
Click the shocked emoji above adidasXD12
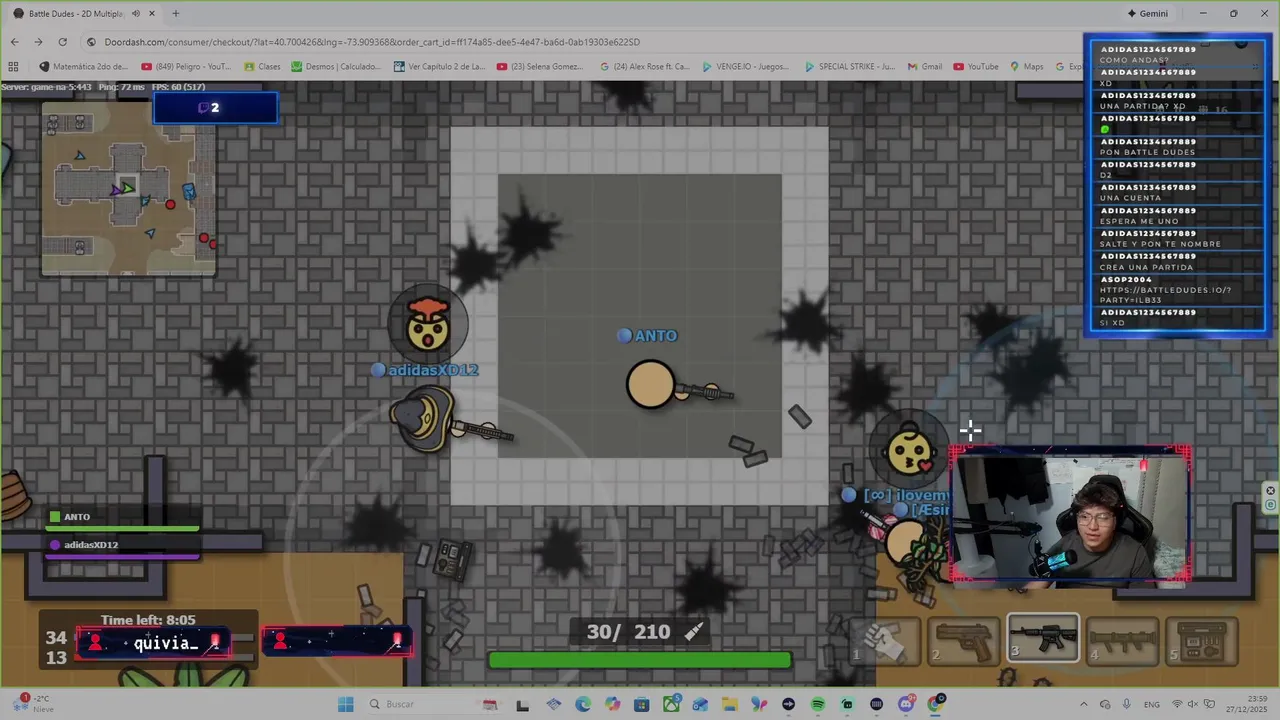click(x=428, y=324)
